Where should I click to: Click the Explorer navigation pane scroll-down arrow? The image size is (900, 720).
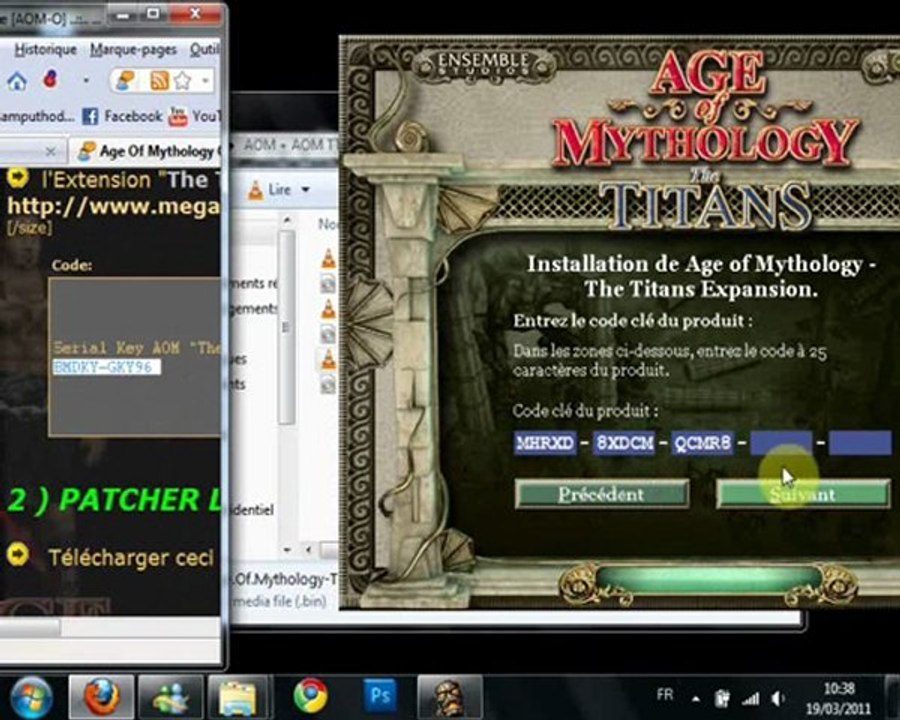[x=287, y=549]
